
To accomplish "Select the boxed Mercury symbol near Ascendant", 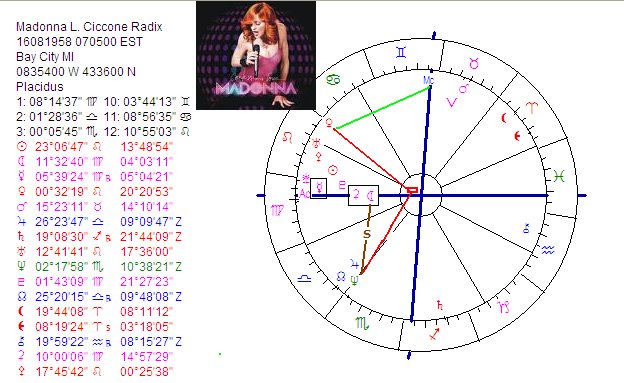I will [x=318, y=188].
